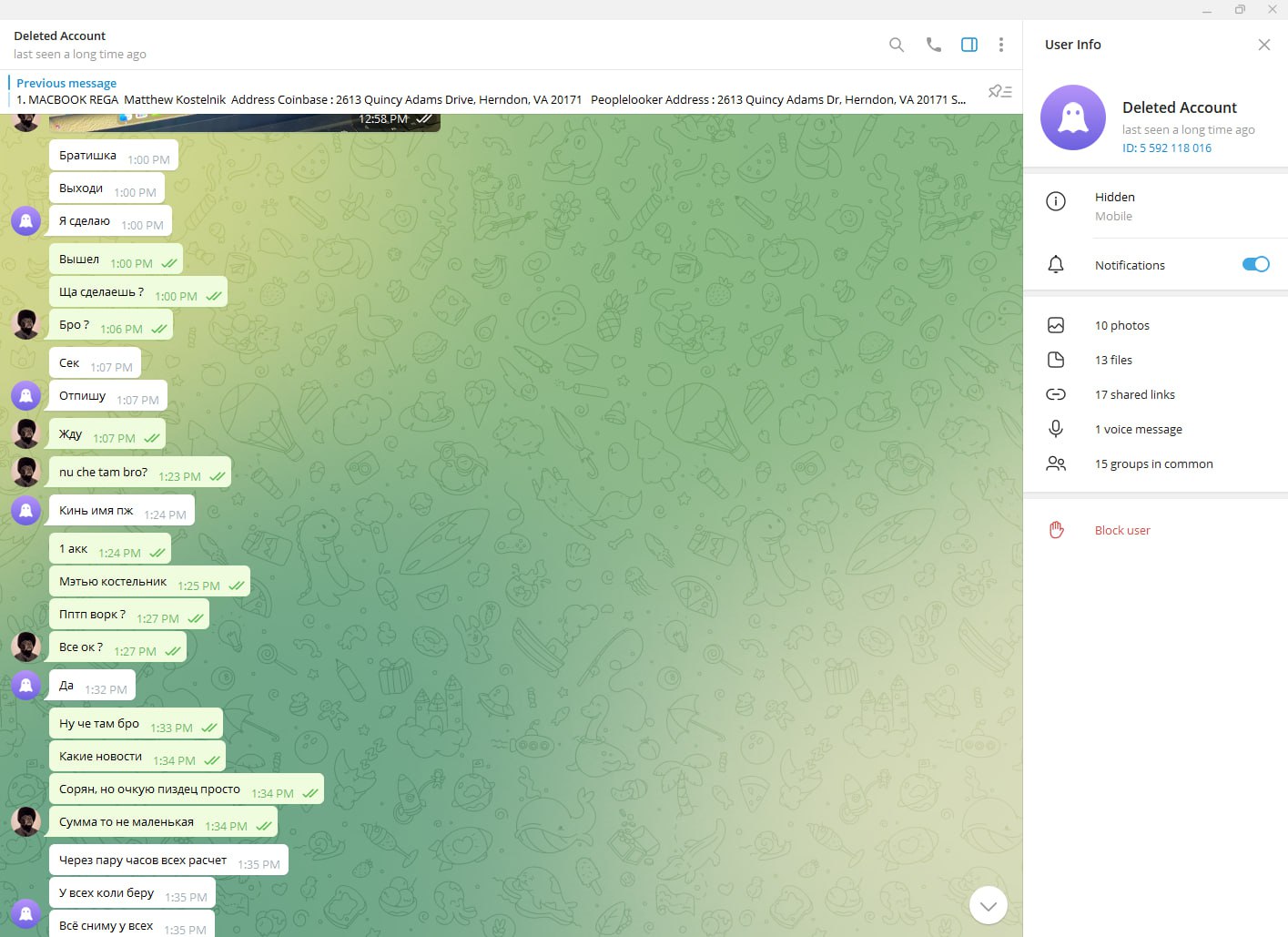Select the 'Ну че там бро' message

136,724
